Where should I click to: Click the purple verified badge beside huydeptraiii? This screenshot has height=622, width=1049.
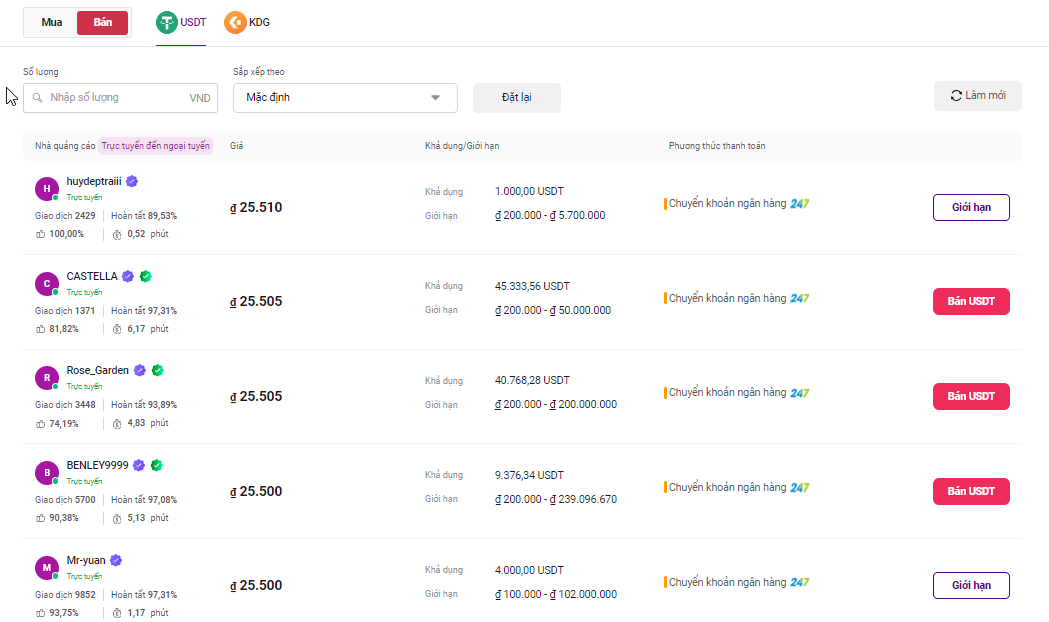pyautogui.click(x=132, y=181)
